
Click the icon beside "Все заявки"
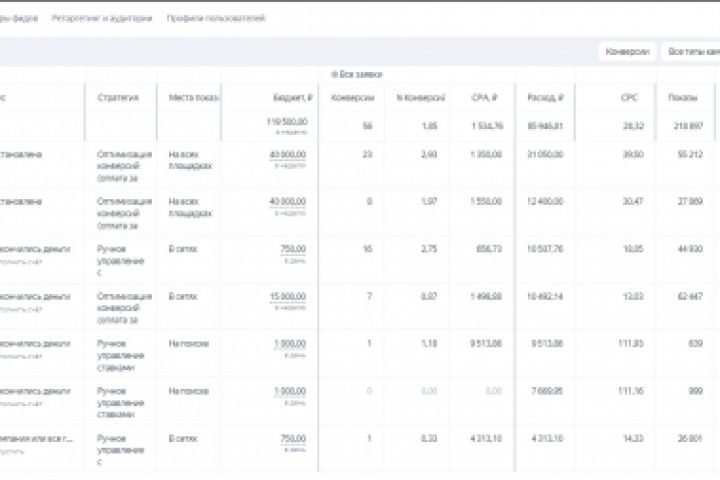pos(334,74)
